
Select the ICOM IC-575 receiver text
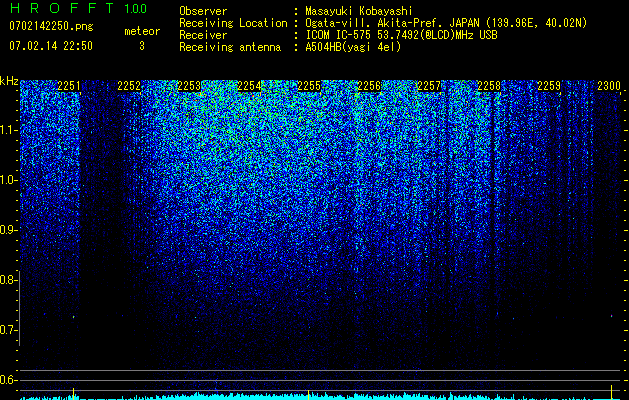401,35
